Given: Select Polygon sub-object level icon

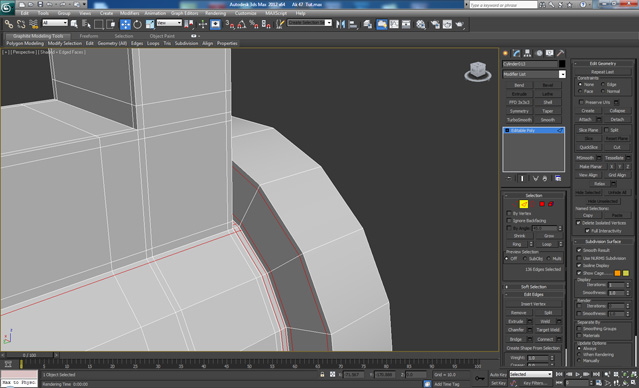Looking at the screenshot, I should [x=542, y=204].
